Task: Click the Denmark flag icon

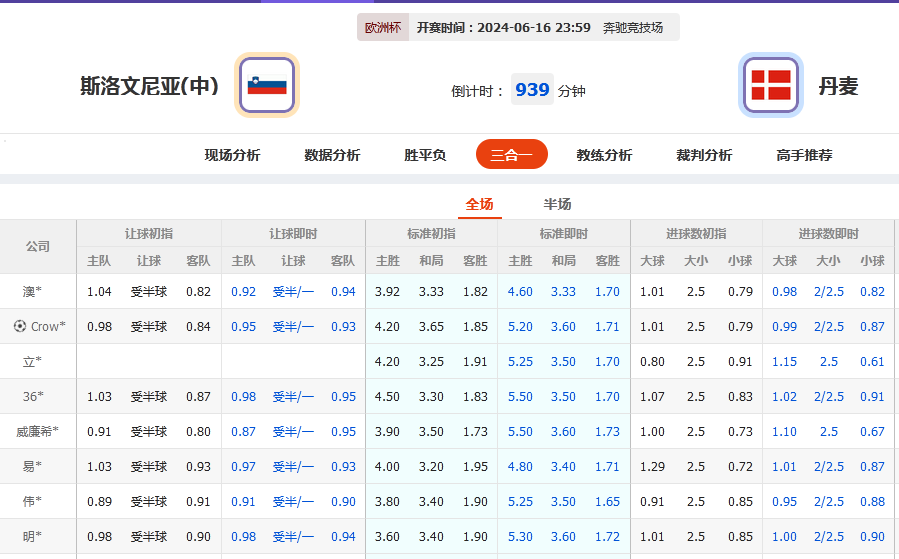Action: [x=770, y=85]
